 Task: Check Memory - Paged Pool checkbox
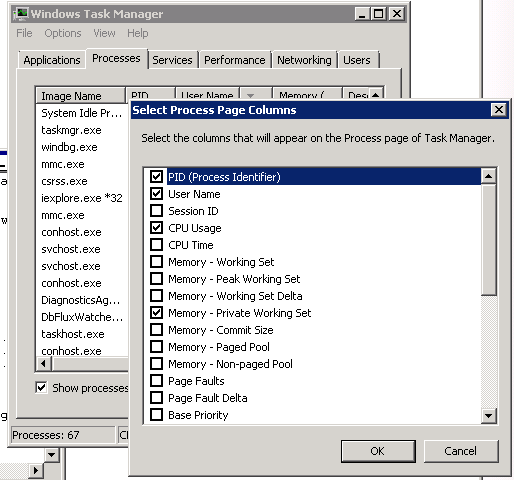[156, 347]
